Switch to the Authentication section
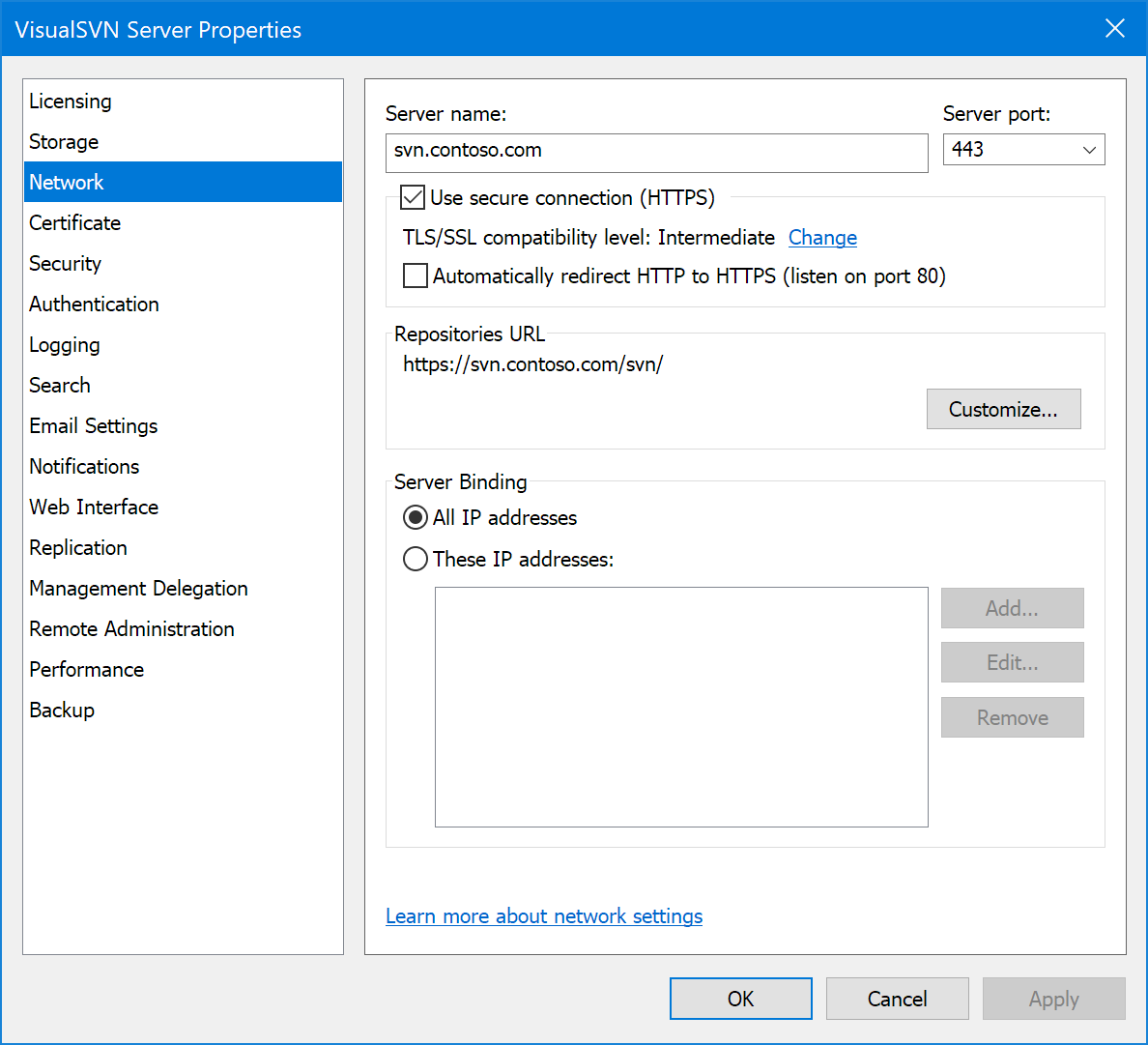This screenshot has height=1045, width=1148. (94, 305)
